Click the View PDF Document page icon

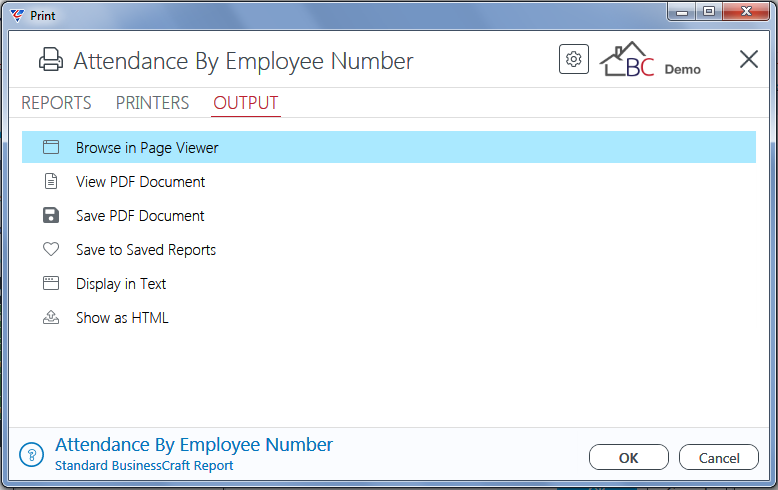coord(51,181)
